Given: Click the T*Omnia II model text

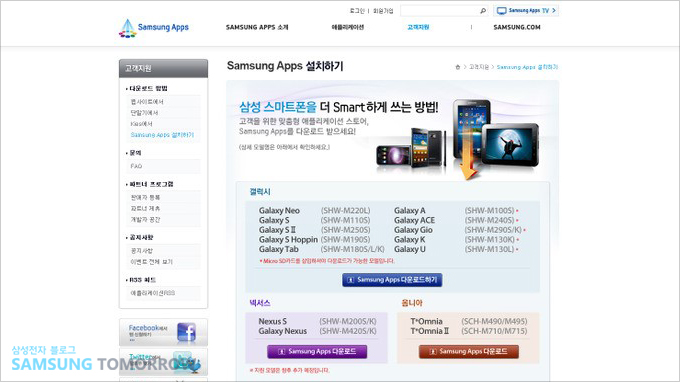Looking at the screenshot, I should (429, 331).
